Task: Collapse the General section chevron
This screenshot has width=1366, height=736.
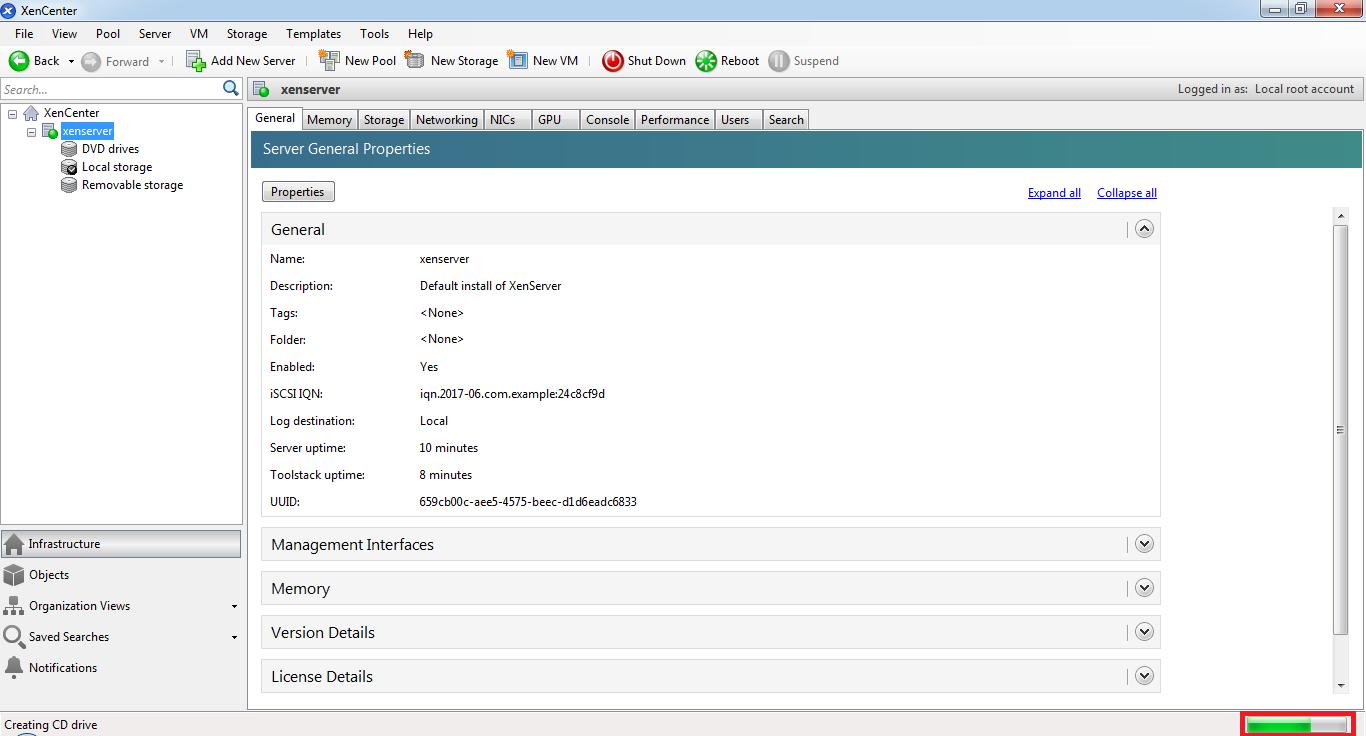Action: point(1145,229)
